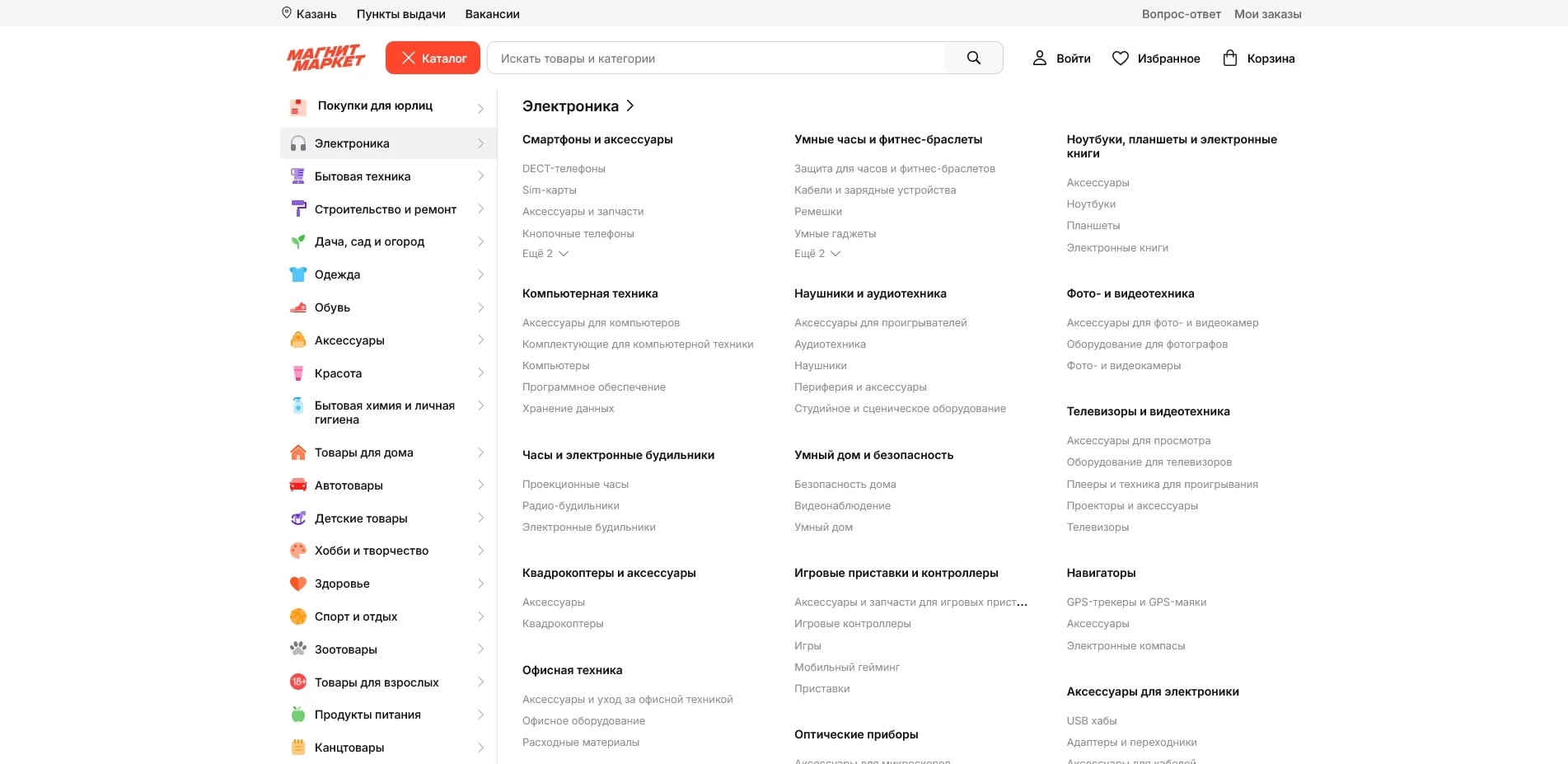Screen dimensions: 1568x764
Task: Click the heart icon for Избранное
Action: tap(1120, 58)
